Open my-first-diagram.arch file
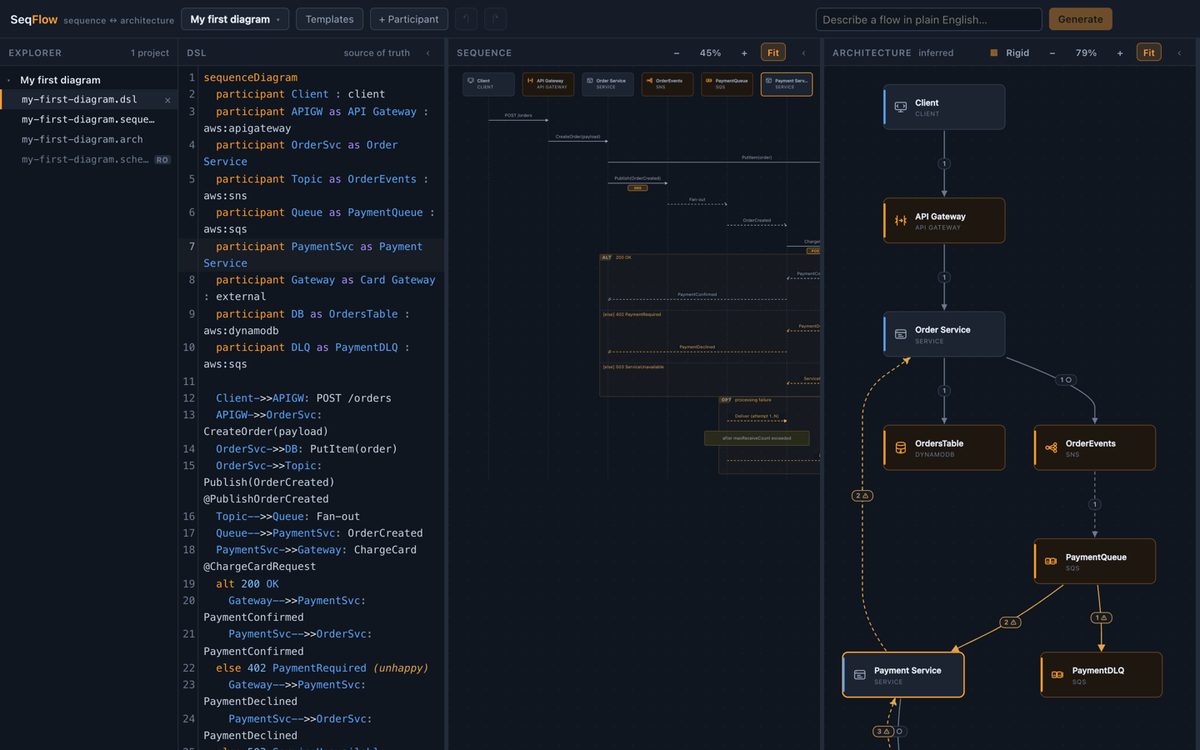Image resolution: width=1200 pixels, height=750 pixels. click(x=82, y=139)
